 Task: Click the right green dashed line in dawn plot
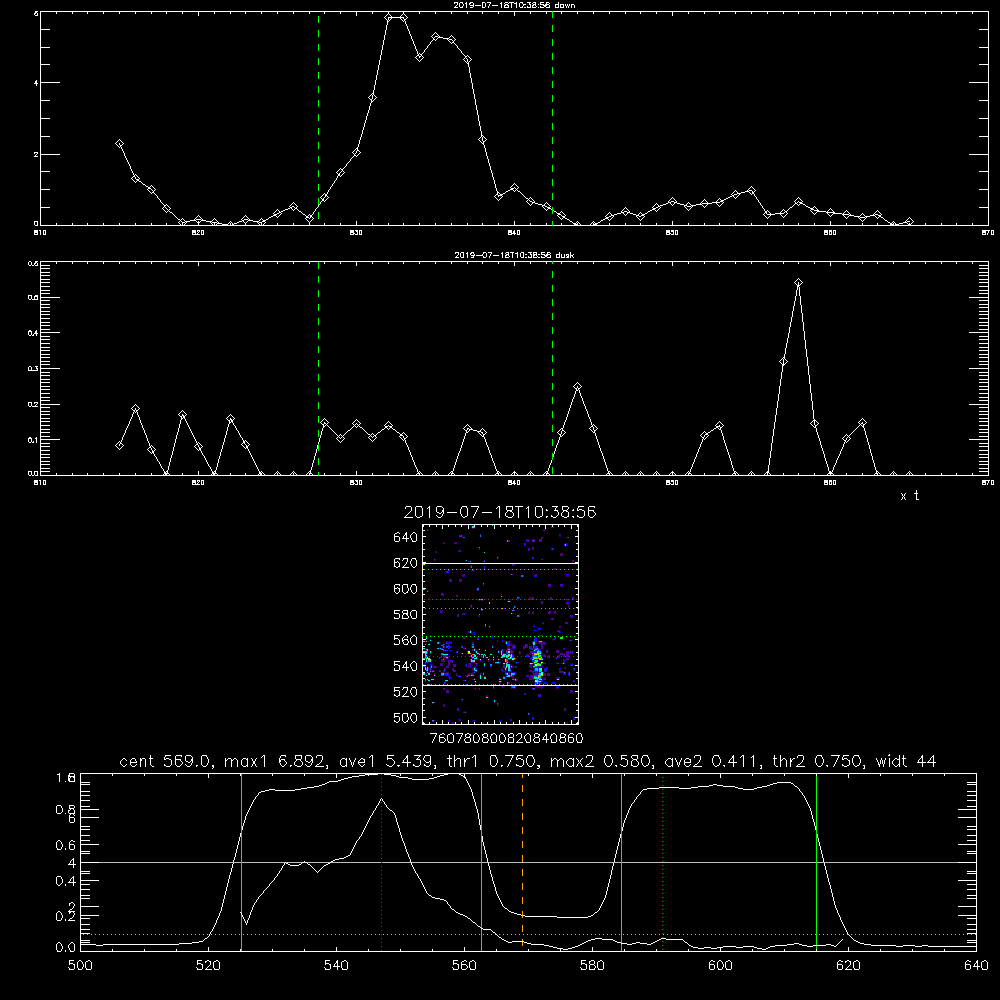pos(552,118)
